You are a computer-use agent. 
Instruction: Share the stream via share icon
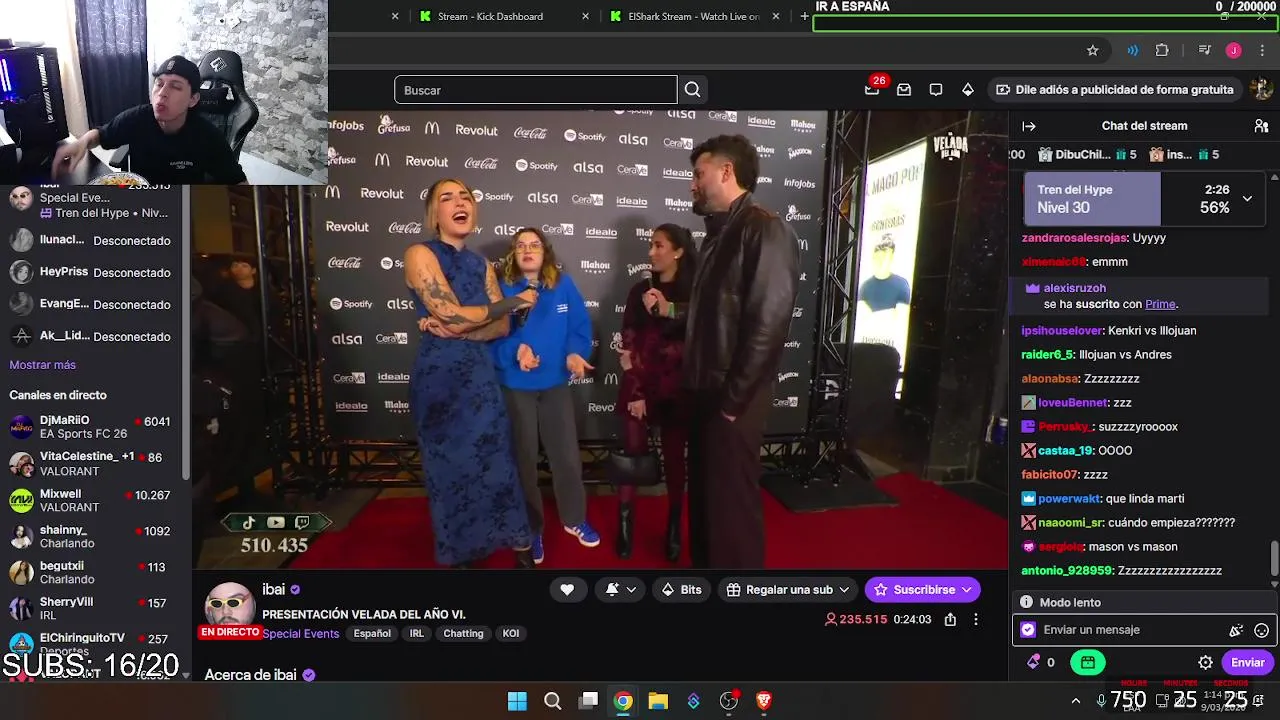pos(950,620)
